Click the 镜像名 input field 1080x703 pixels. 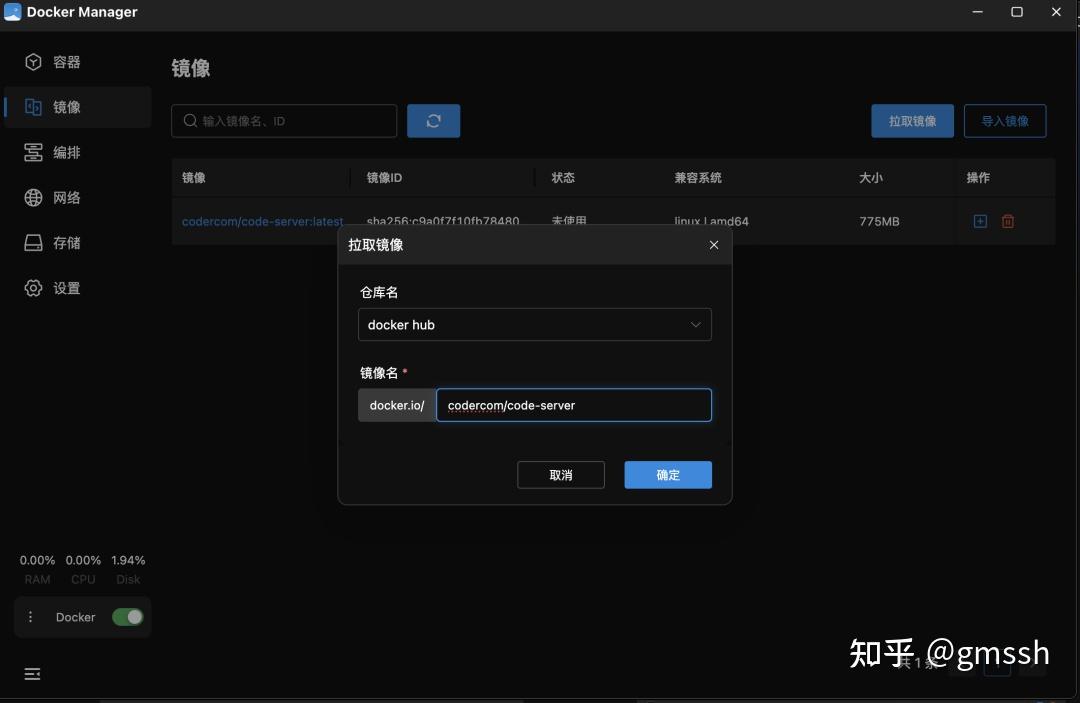pyautogui.click(x=574, y=405)
